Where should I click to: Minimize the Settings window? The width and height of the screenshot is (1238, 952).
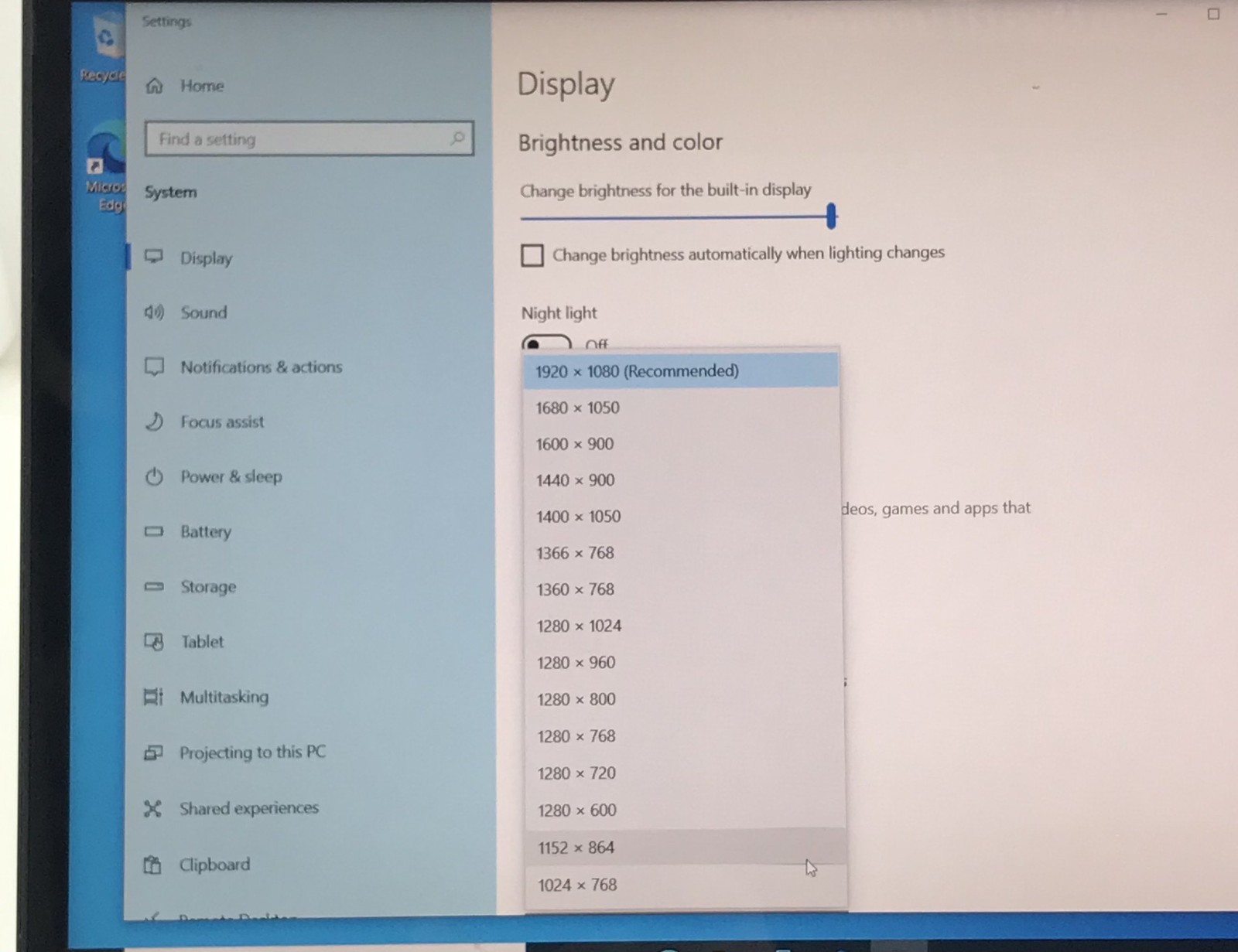1161,14
